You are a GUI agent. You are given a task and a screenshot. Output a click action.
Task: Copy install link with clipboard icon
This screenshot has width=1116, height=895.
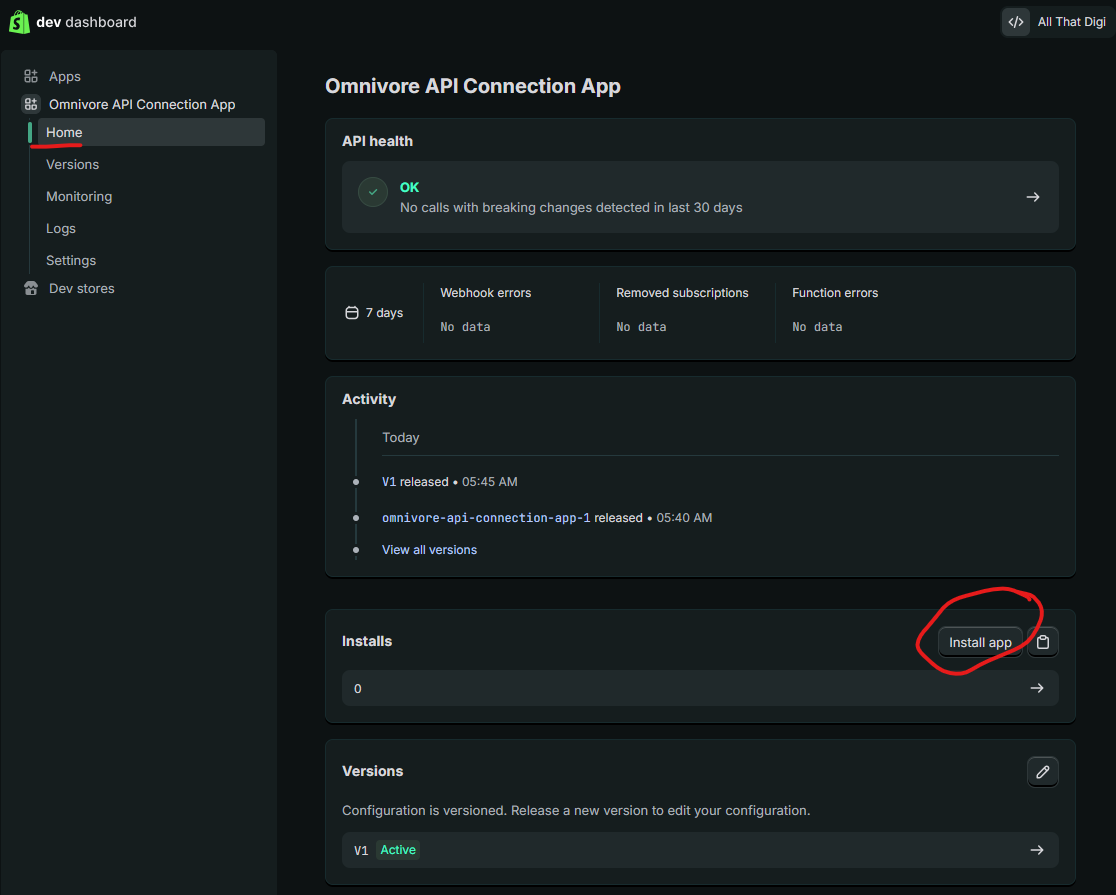tap(1043, 642)
